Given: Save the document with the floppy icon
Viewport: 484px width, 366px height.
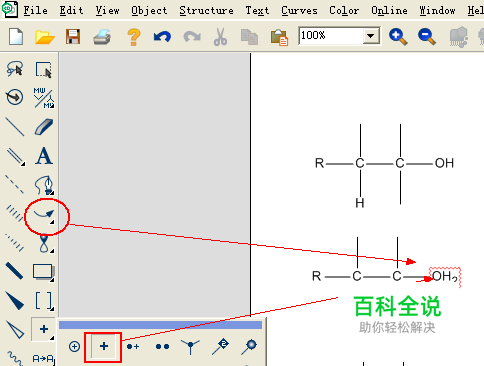Looking at the screenshot, I should 73,36.
